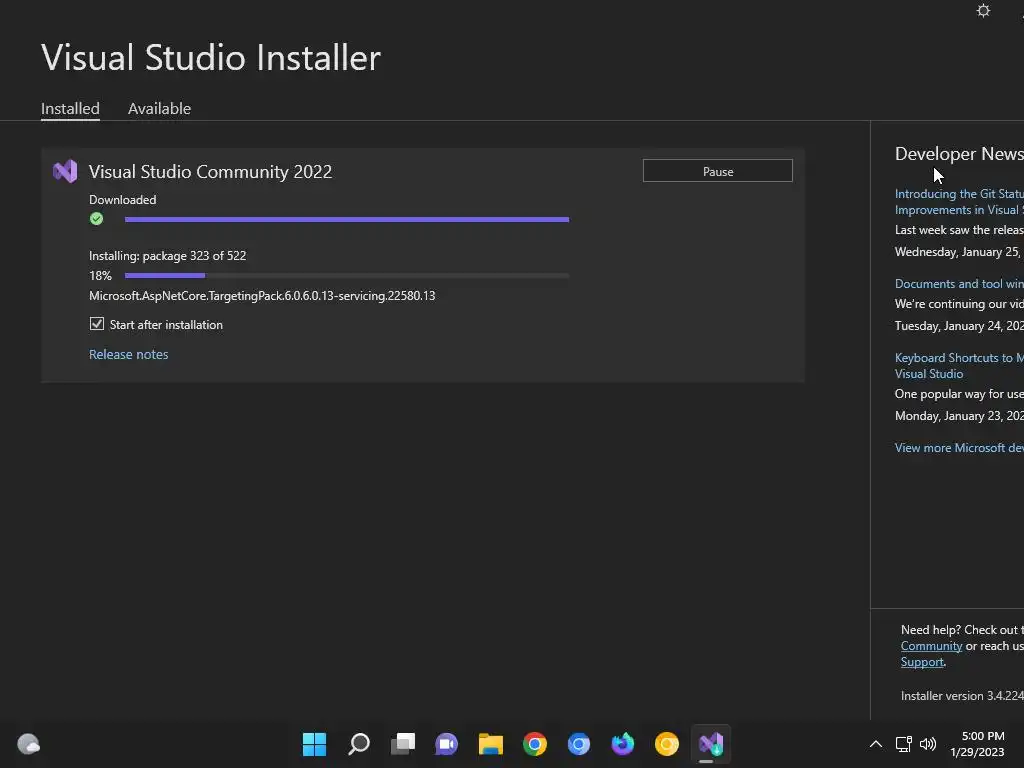This screenshot has height=768, width=1024.
Task: Click the 'Visual Studio Community 2022' title
Action: pyautogui.click(x=210, y=172)
